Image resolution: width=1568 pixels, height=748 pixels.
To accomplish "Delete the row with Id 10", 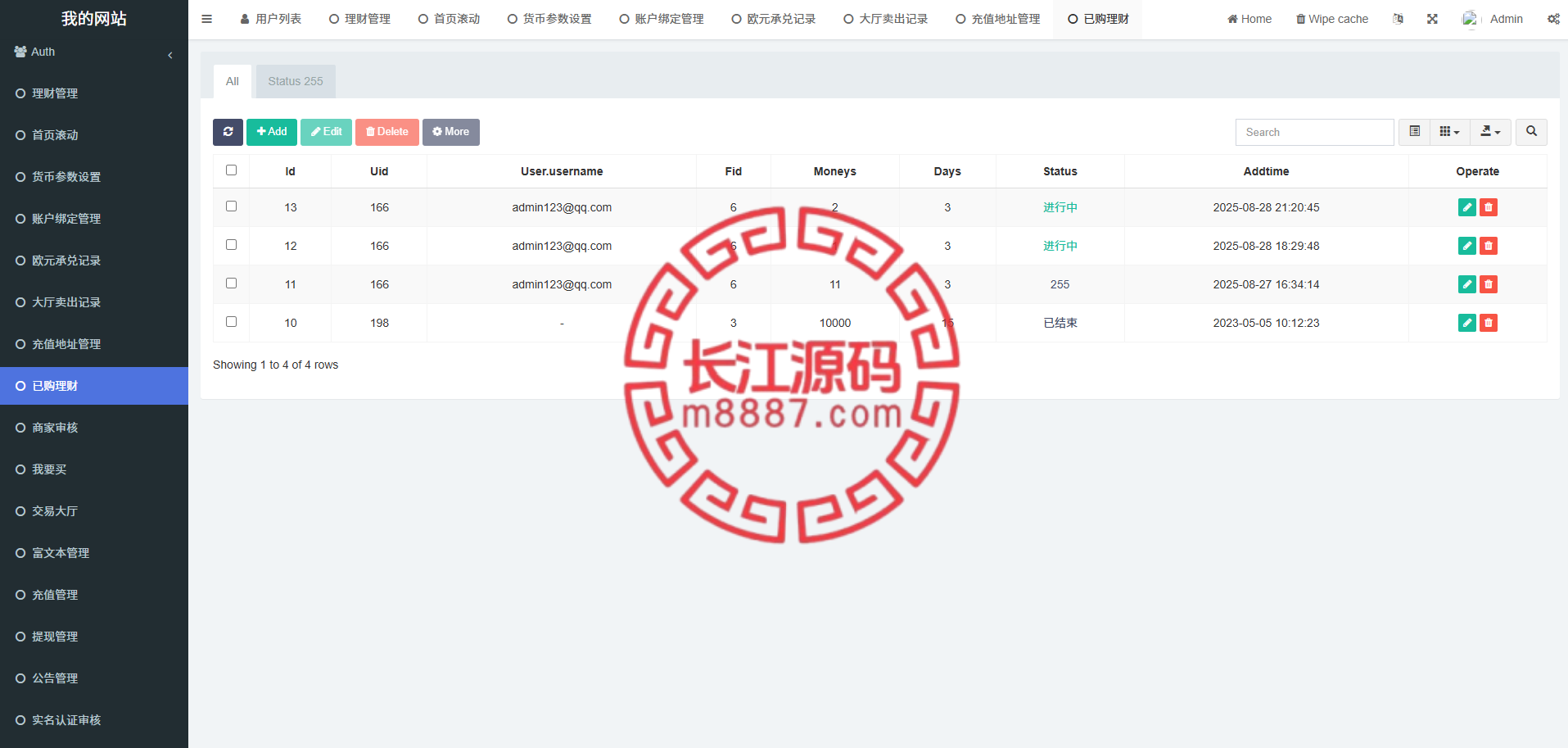I will click(1489, 323).
